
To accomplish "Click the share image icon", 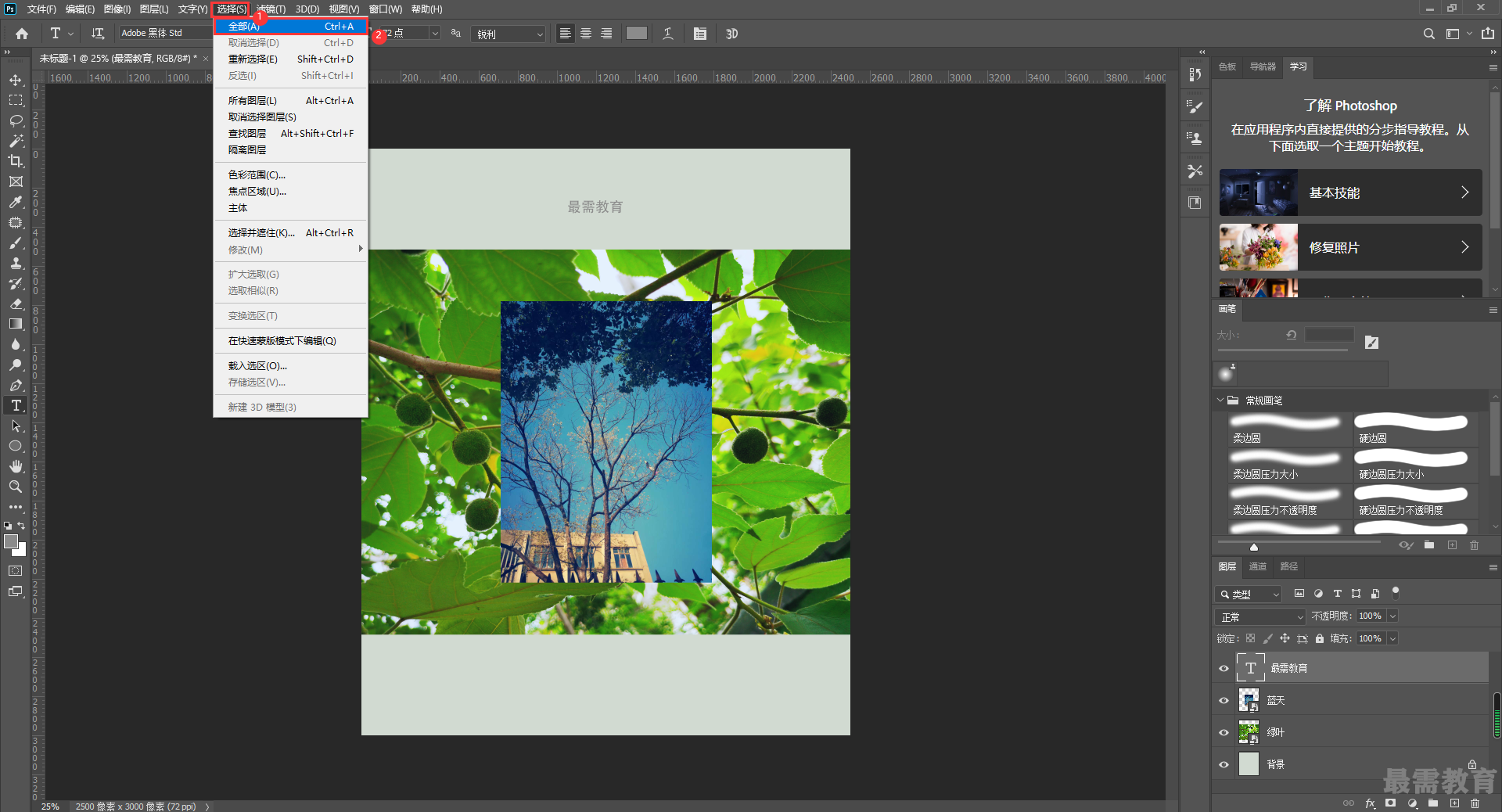I will pyautogui.click(x=1487, y=34).
